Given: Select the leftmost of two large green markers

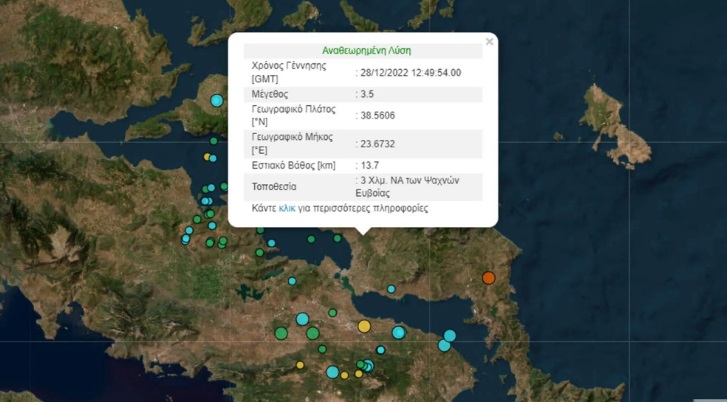Looking at the screenshot, I should click(x=281, y=333).
